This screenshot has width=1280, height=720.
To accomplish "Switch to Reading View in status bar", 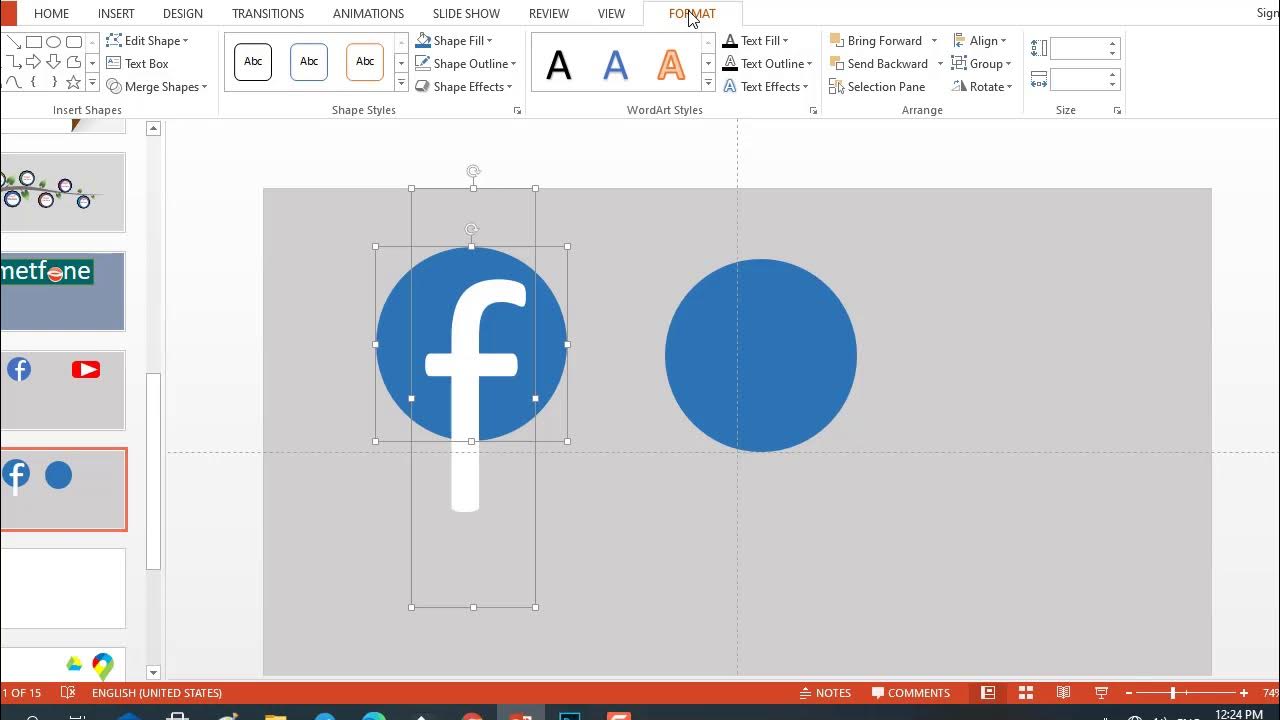I will 1064,692.
